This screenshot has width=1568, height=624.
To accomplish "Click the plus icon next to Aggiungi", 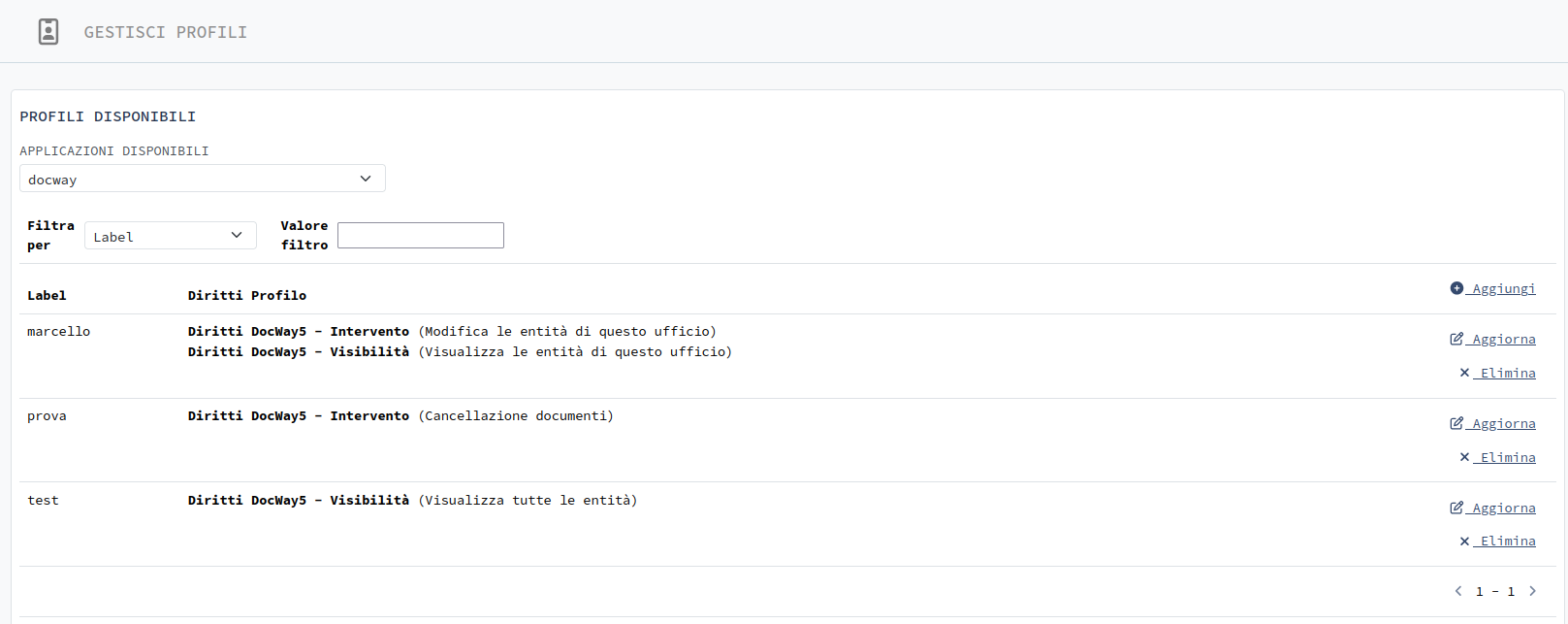I will coord(1456,288).
